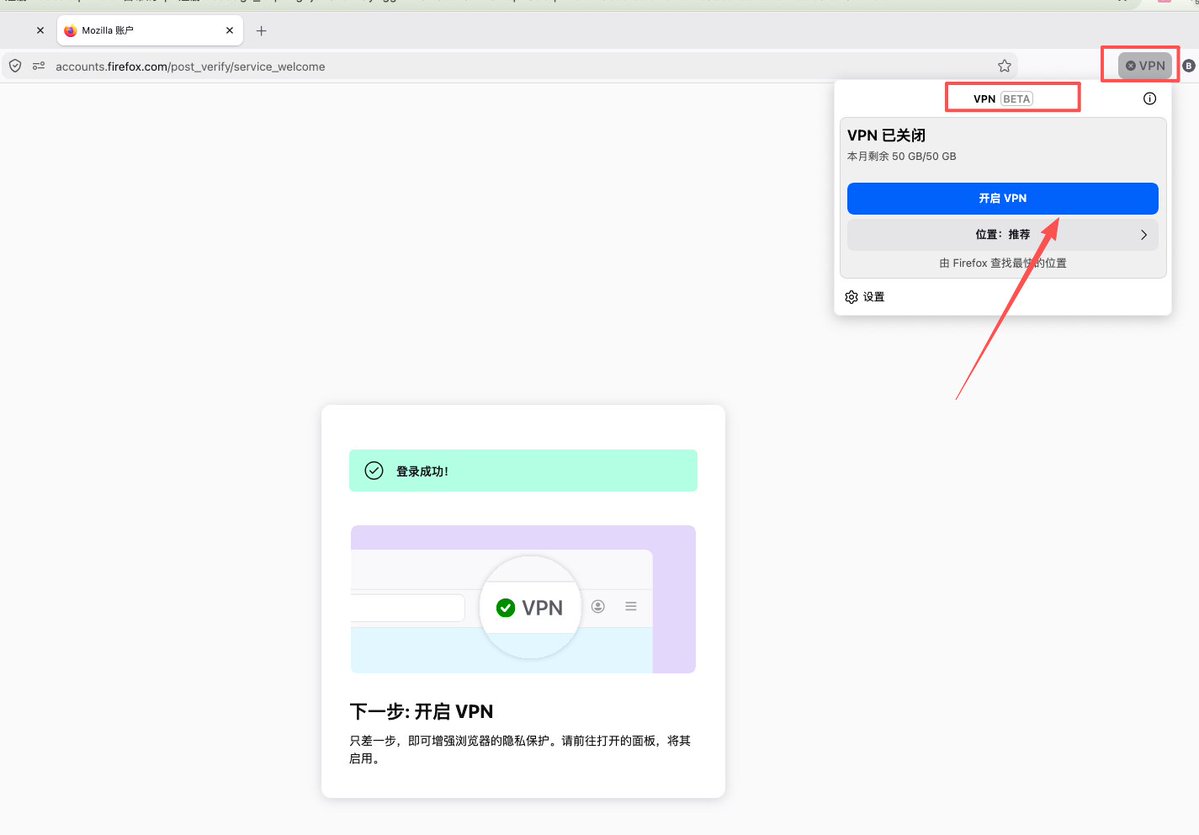
Task: Click the 由 Firefox 查找最快的位置 text
Action: coord(1002,263)
